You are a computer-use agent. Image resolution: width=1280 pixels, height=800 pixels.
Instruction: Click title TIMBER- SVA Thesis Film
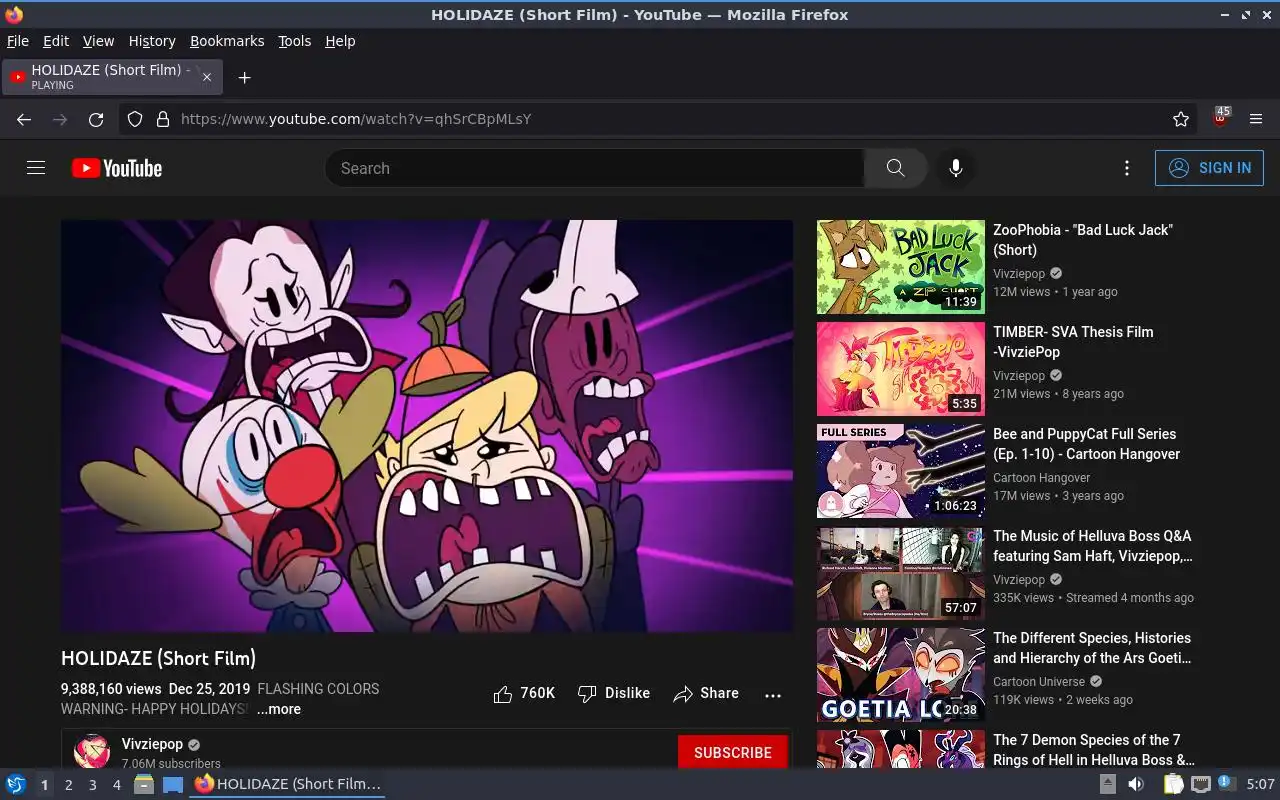(x=1073, y=342)
